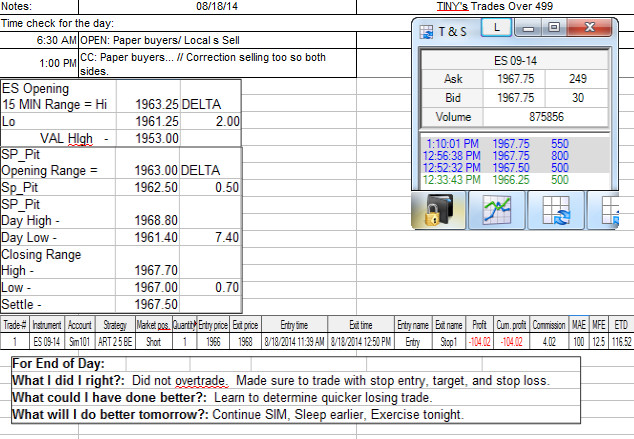
Task: Click the Bid size 30
Action: pyautogui.click(x=577, y=98)
